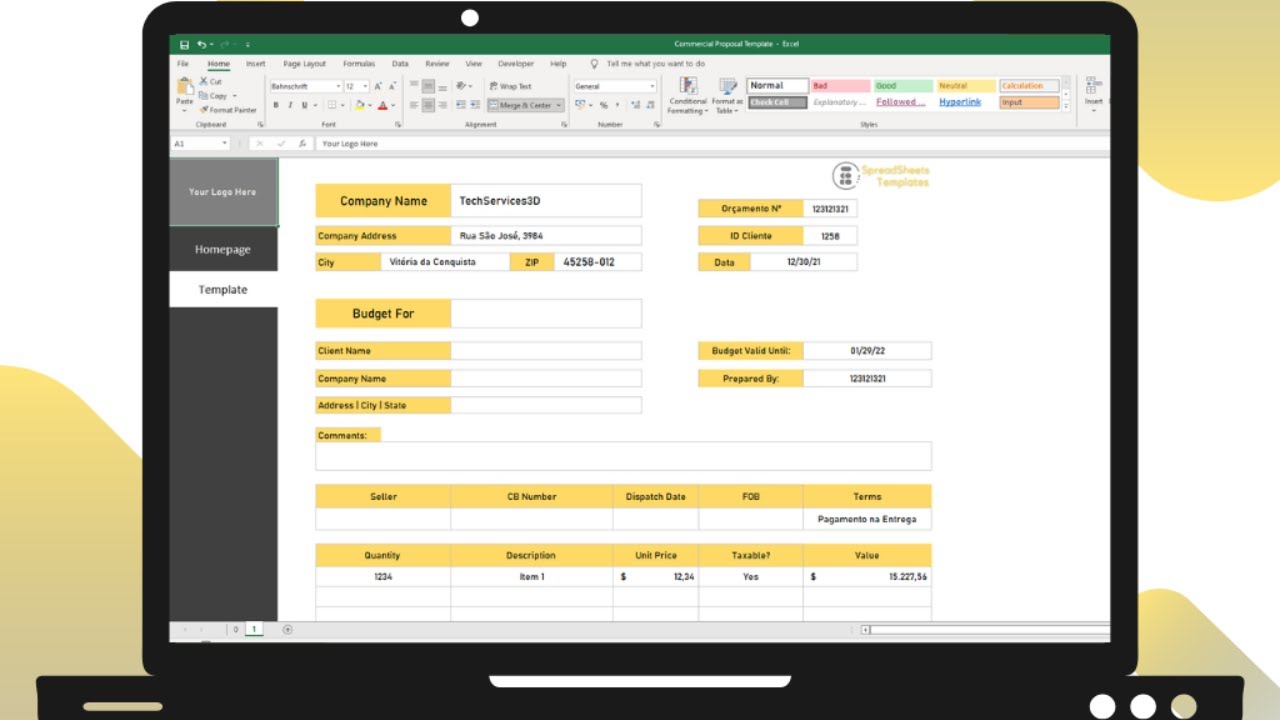This screenshot has width=1280, height=720.
Task: Apply the Calculation cell style
Action: [x=1029, y=86]
